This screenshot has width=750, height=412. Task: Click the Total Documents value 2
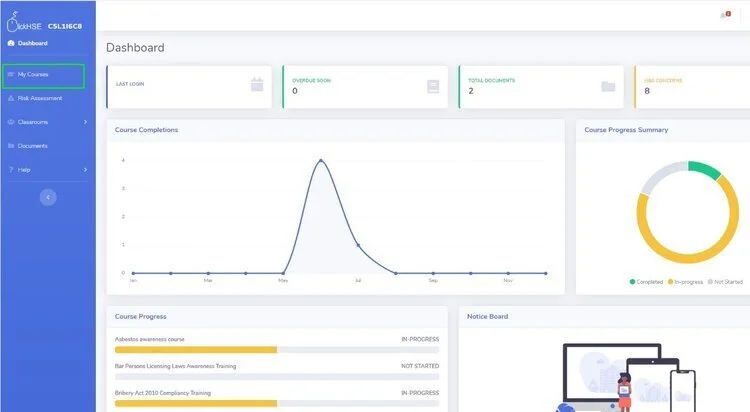(471, 91)
